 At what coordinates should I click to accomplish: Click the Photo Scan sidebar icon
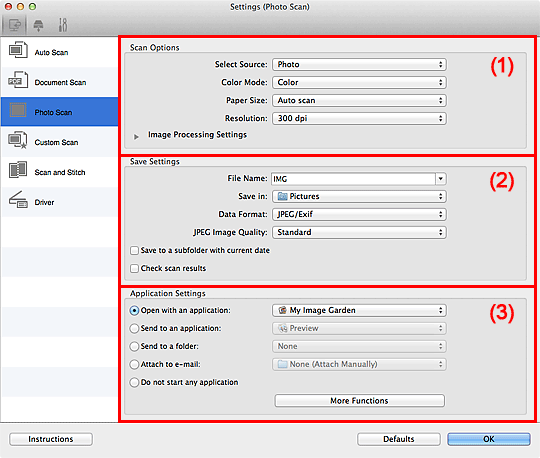[x=18, y=110]
